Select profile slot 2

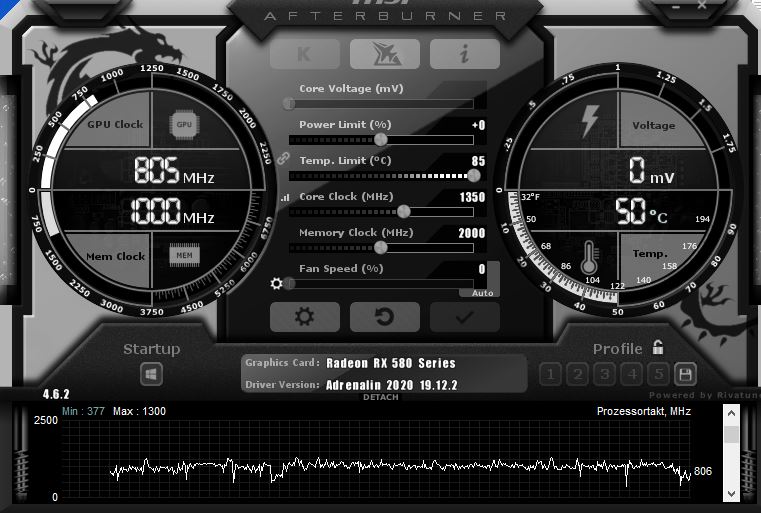578,374
